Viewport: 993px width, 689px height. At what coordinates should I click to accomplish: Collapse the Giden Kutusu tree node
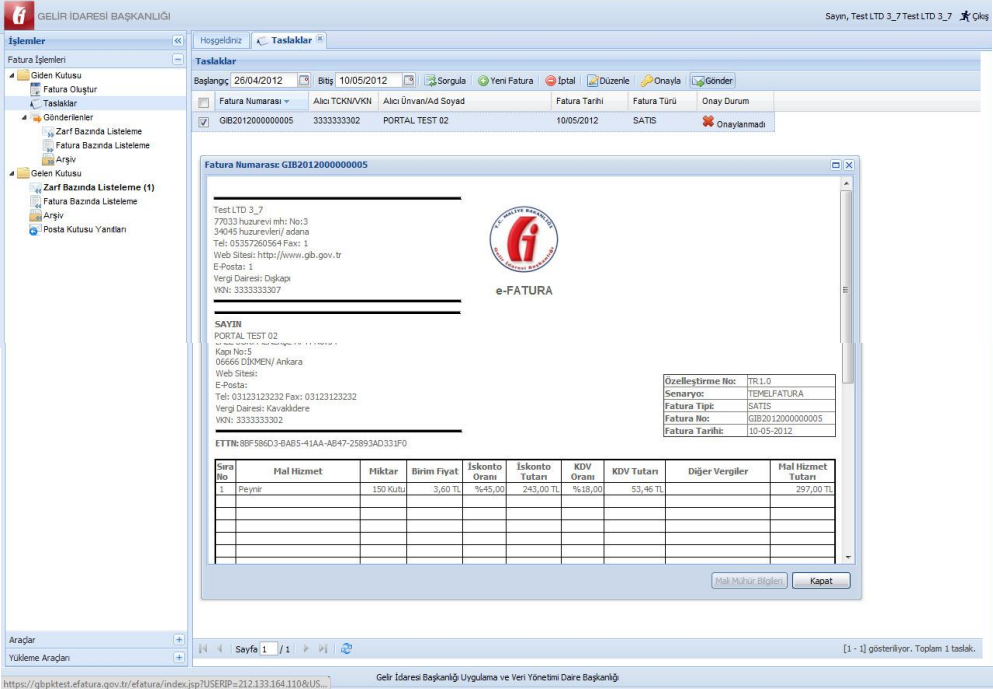(x=11, y=75)
